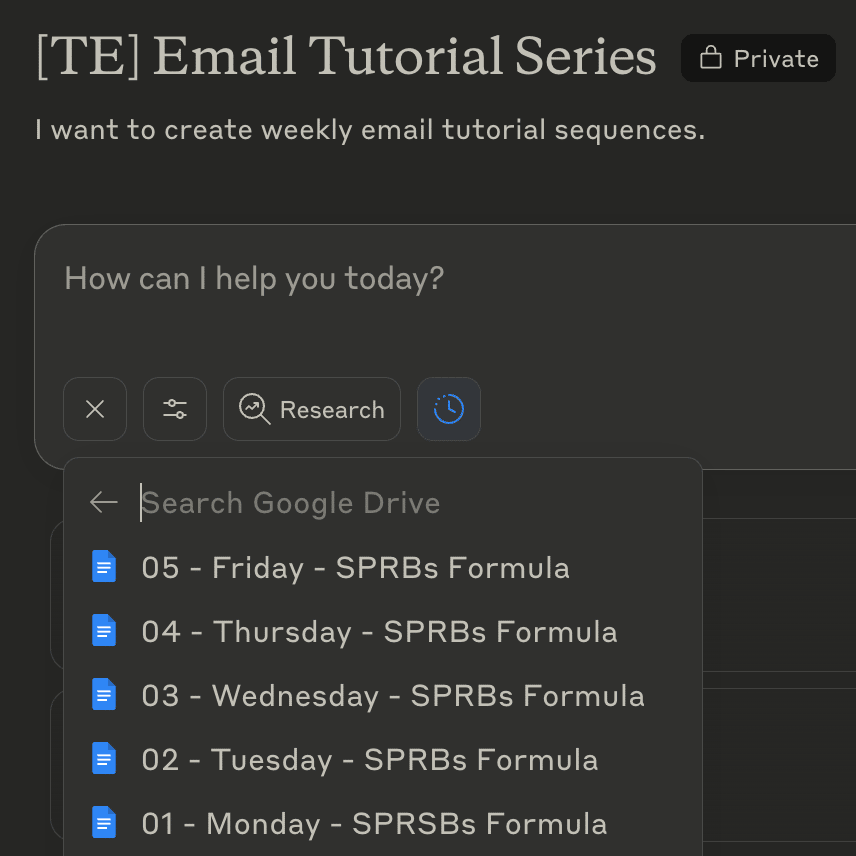Click the back arrow in Drive search
Viewport: 856px width, 856px height.
point(104,502)
